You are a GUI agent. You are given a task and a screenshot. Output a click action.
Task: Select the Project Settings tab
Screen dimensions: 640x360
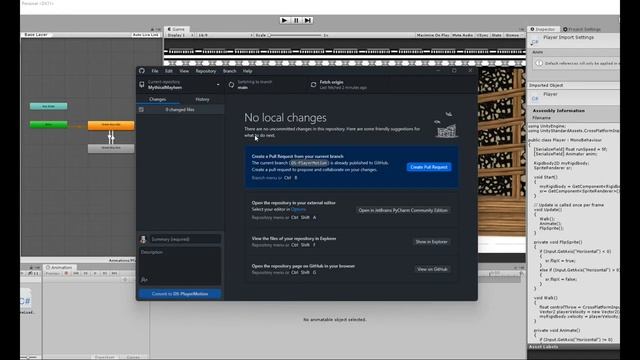pyautogui.click(x=581, y=29)
